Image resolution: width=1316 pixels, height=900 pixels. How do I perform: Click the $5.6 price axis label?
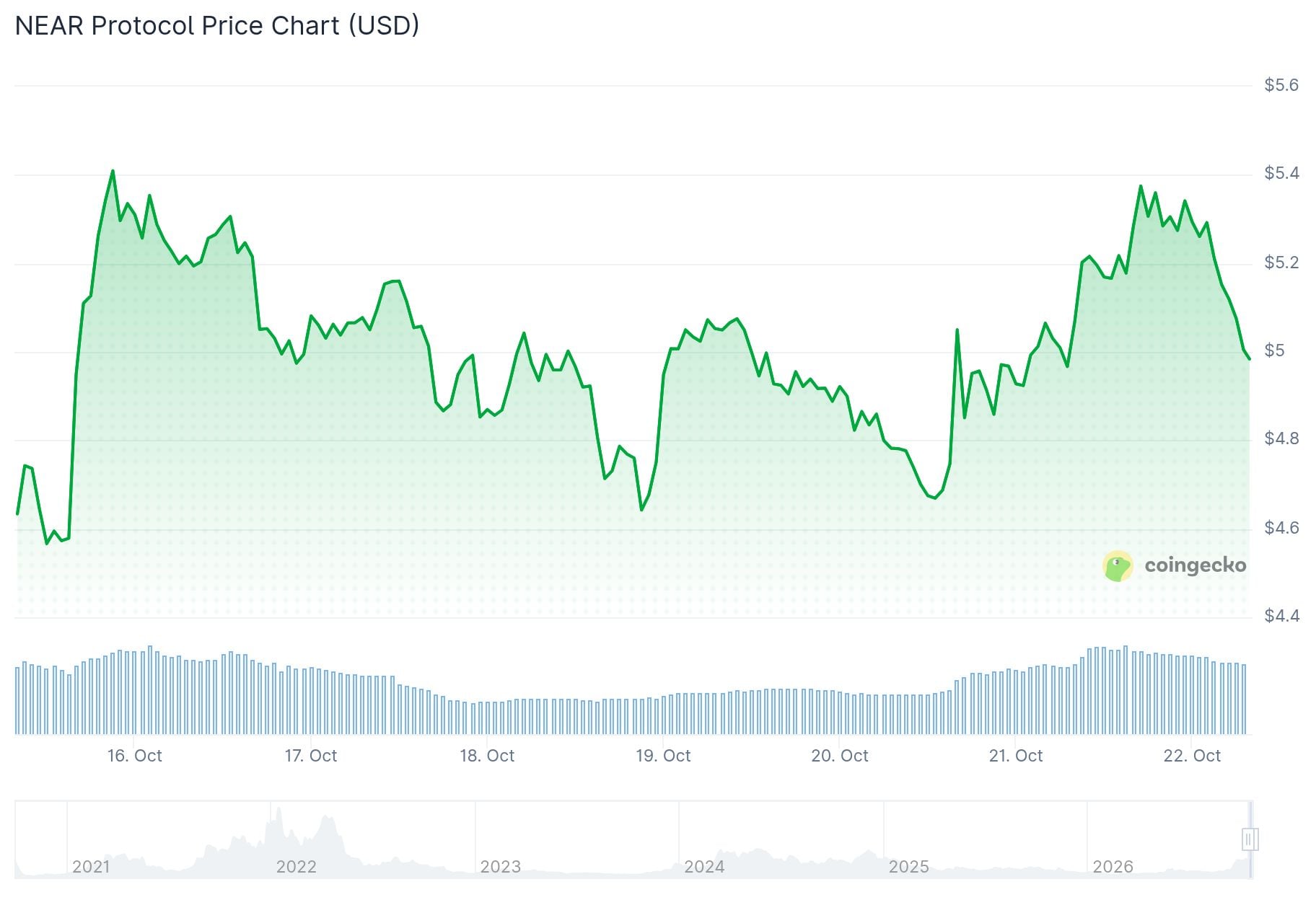point(1281,85)
